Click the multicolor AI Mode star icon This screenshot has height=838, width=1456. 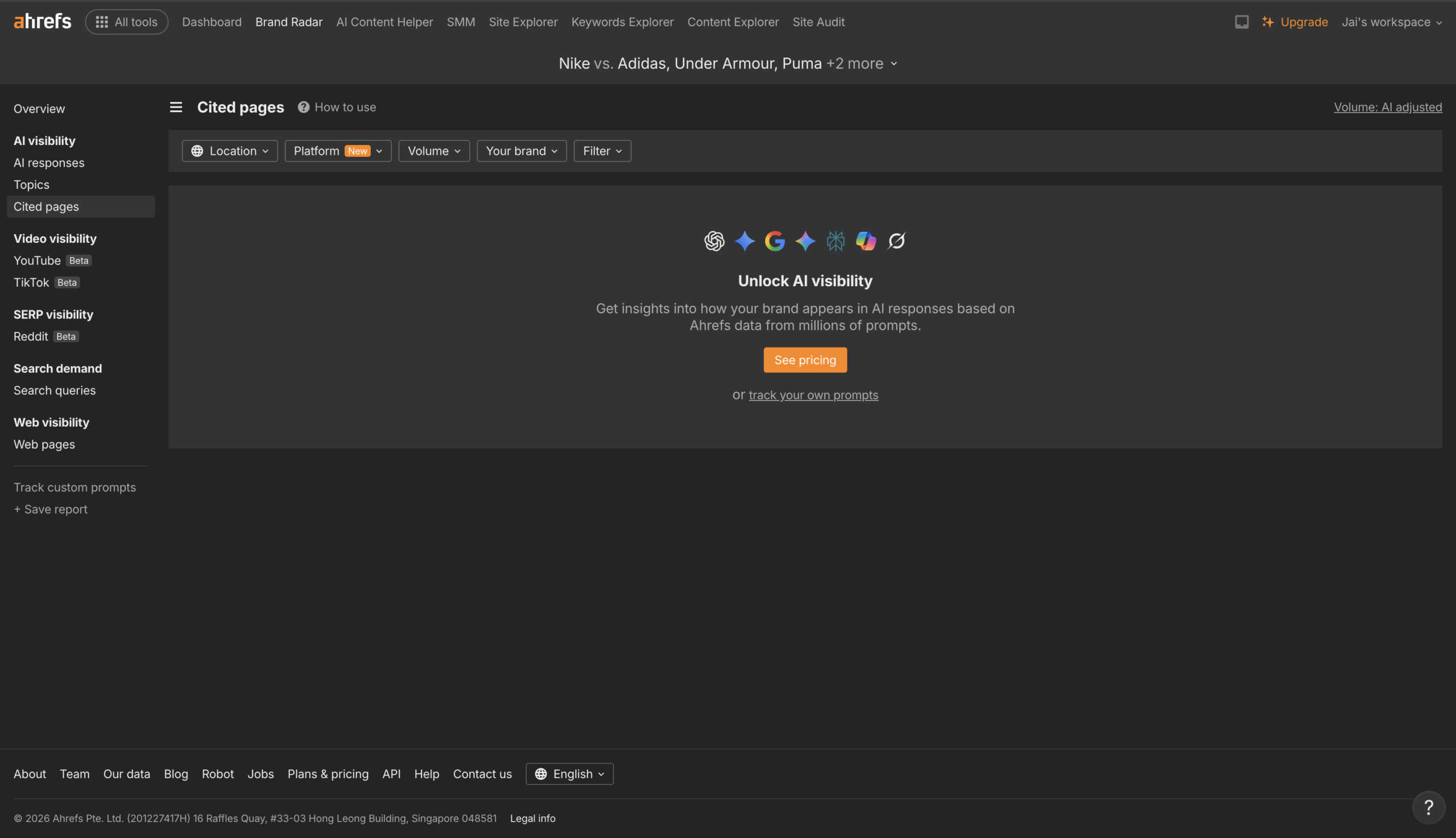(x=805, y=241)
